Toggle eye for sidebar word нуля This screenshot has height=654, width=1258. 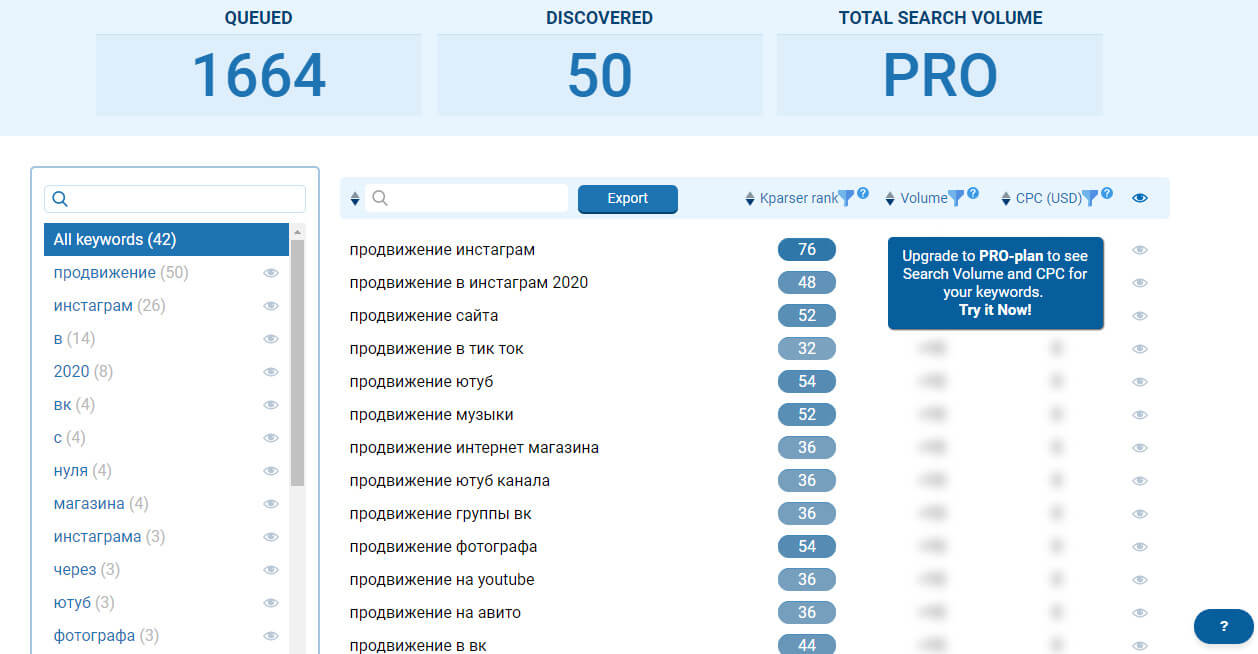(270, 471)
